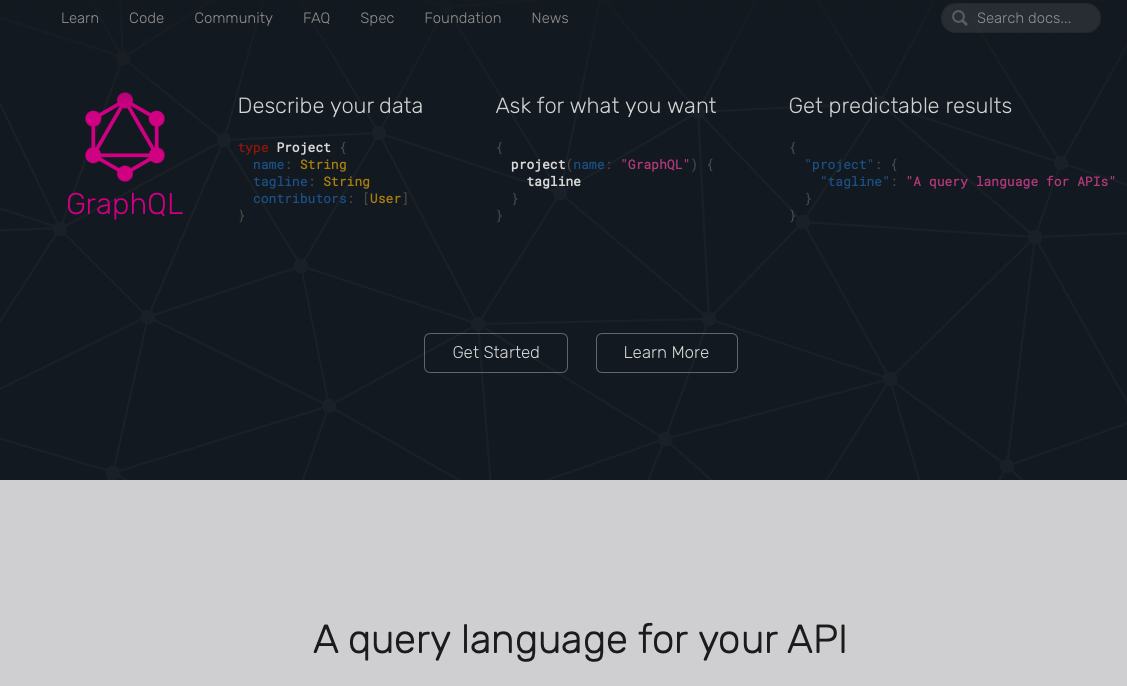Open the FAQ page
The width and height of the screenshot is (1127, 686).
click(316, 17)
